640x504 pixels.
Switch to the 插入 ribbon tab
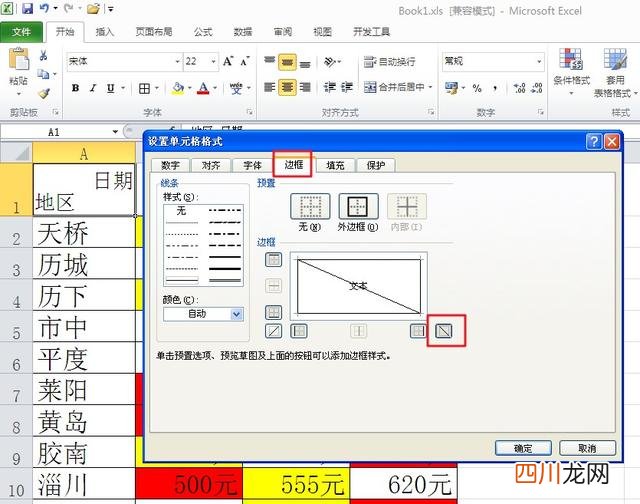click(104, 31)
